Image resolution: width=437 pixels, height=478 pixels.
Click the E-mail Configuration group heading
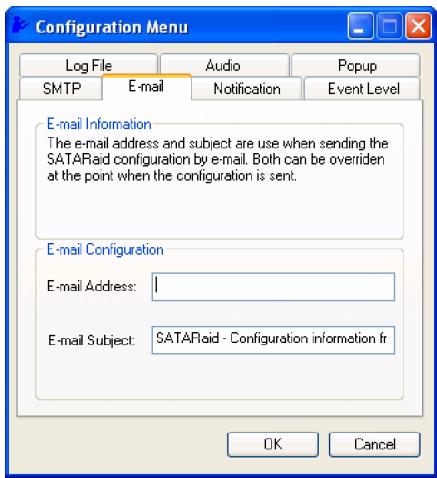pos(105,249)
